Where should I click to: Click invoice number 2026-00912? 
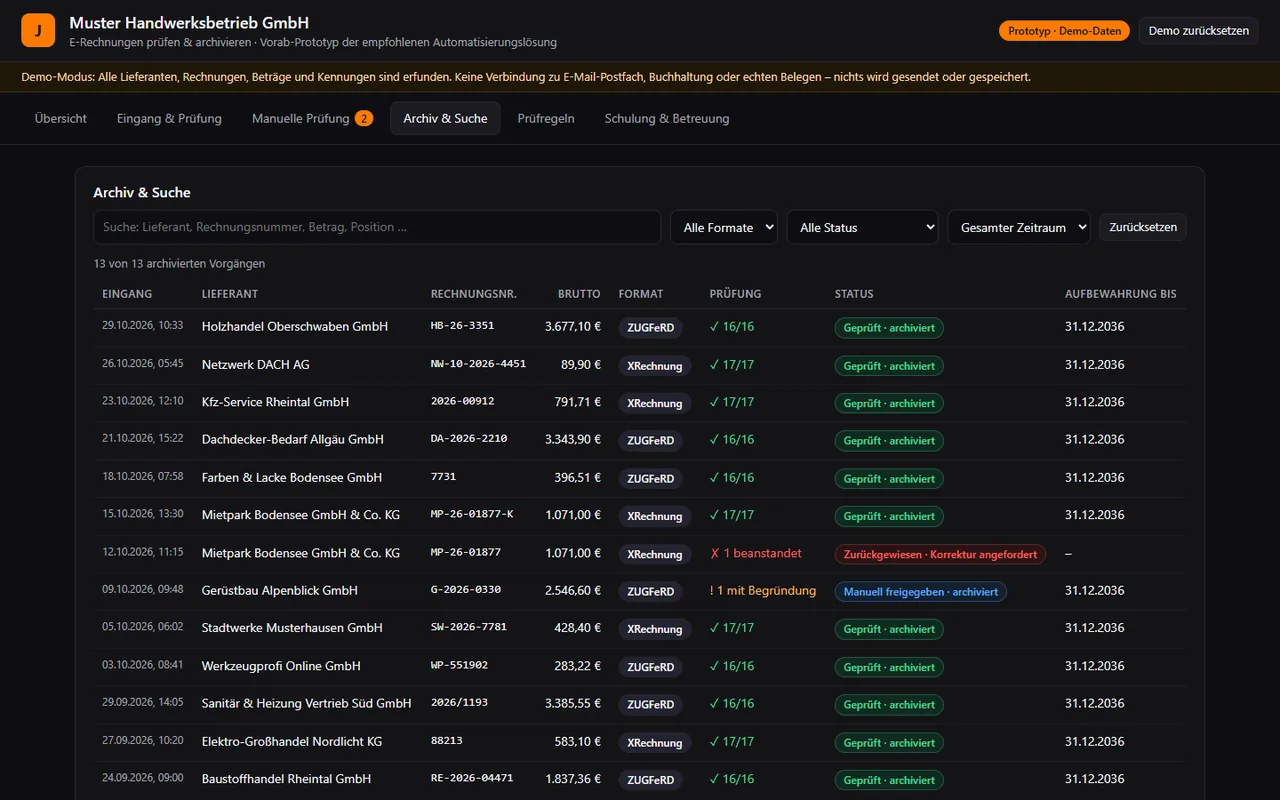click(x=462, y=401)
